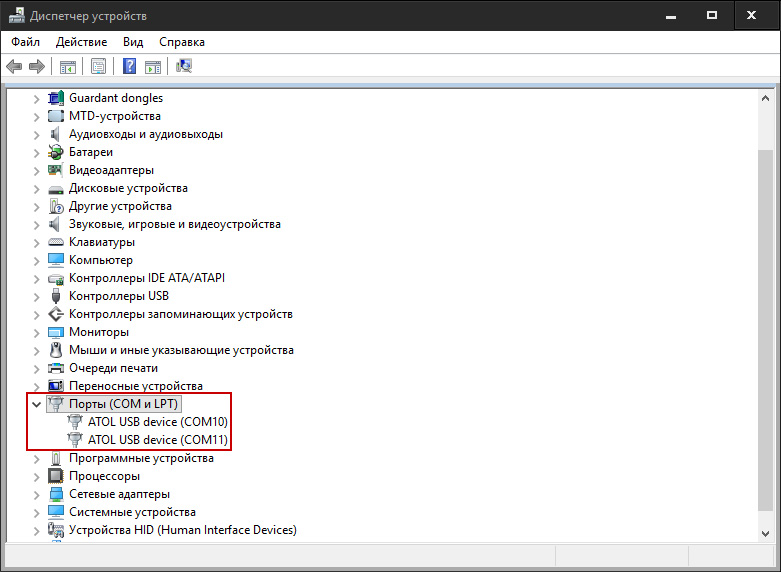Click the vertical scrollbar thumb

pyautogui.click(x=766, y=330)
